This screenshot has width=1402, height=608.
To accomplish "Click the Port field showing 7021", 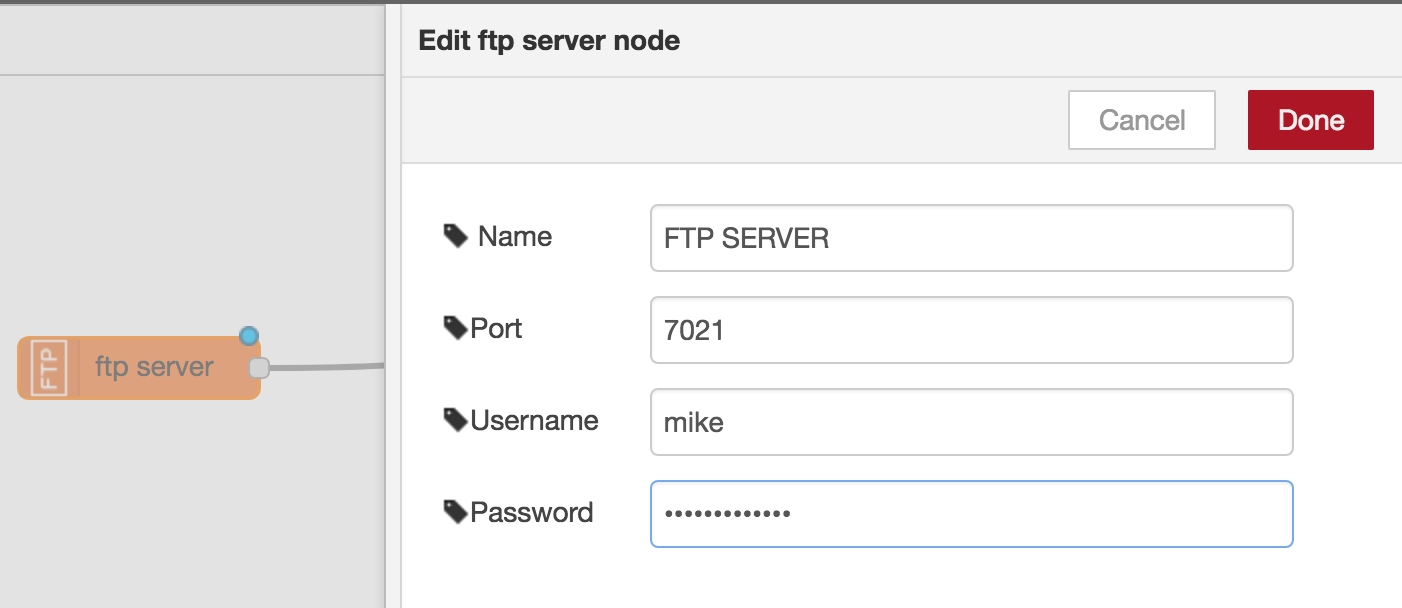I will (x=971, y=330).
